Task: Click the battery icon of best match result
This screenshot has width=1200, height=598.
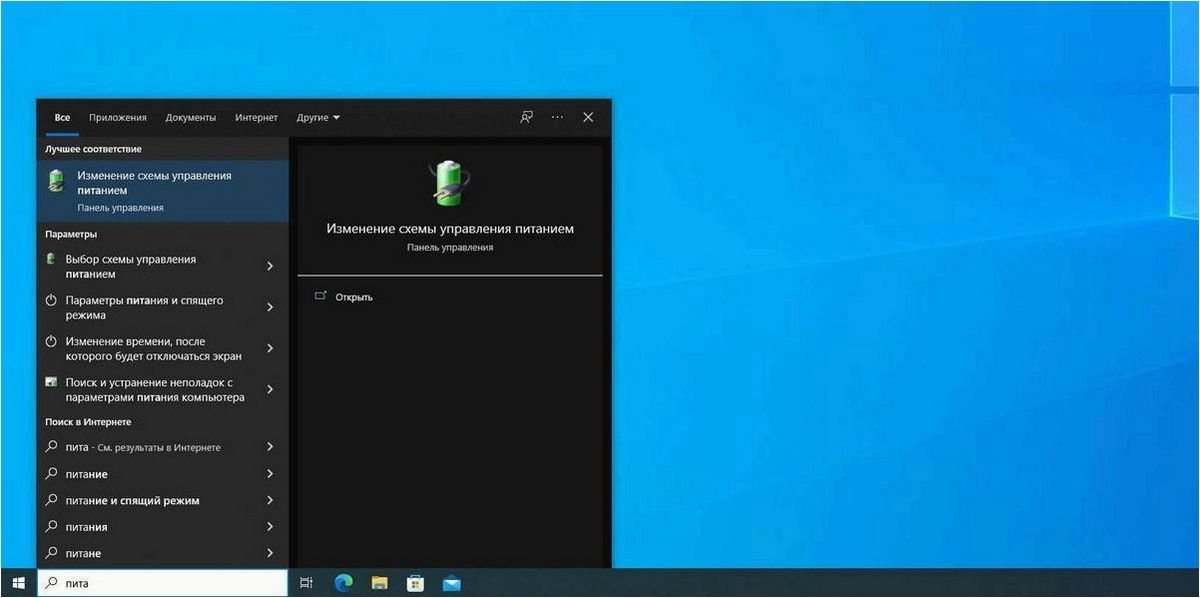Action: (57, 181)
